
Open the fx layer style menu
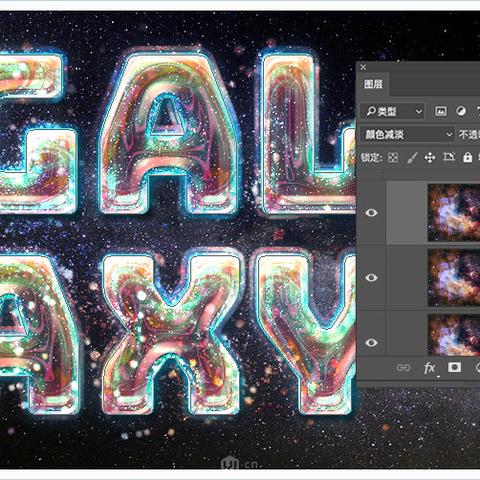coord(429,368)
